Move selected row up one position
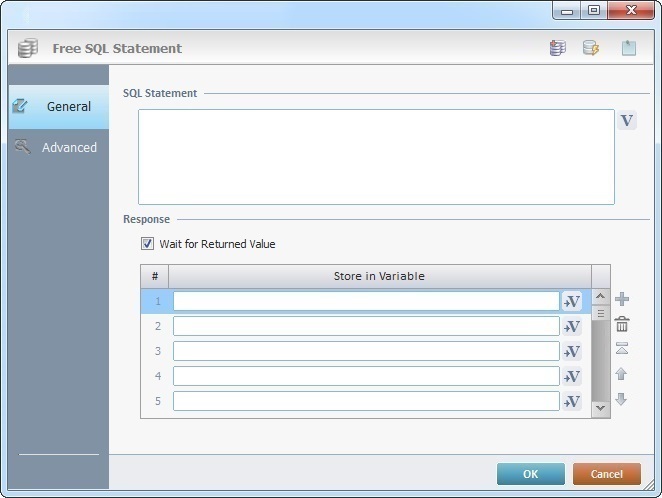This screenshot has height=498, width=662. click(621, 374)
